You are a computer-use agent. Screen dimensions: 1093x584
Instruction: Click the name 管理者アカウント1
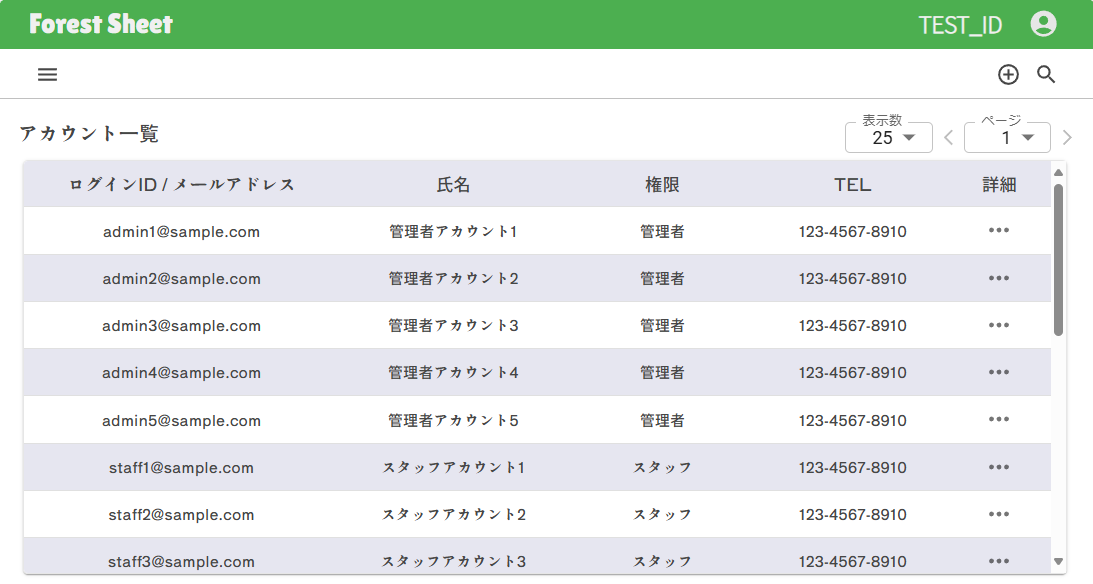pyautogui.click(x=454, y=231)
